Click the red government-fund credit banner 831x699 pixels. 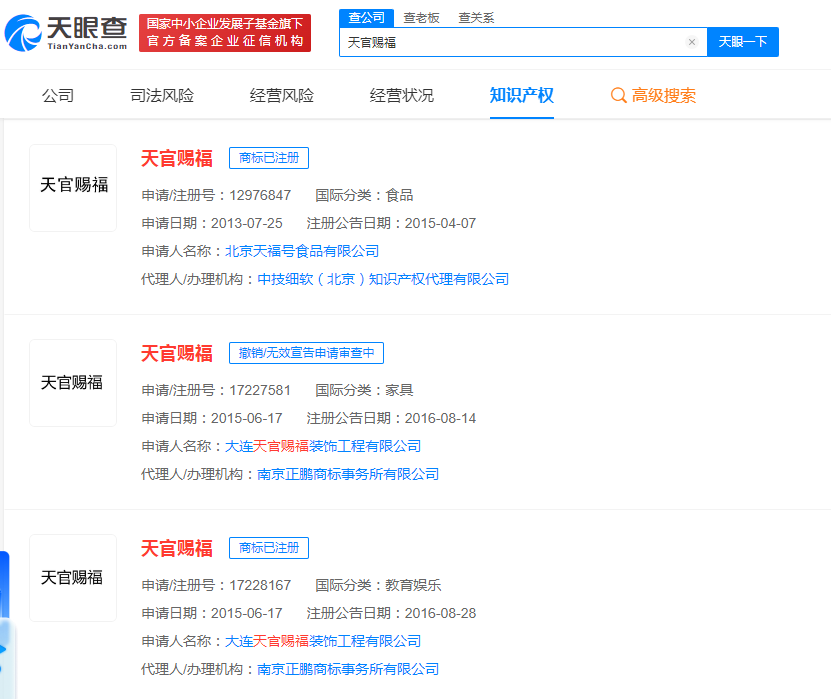coord(225,33)
